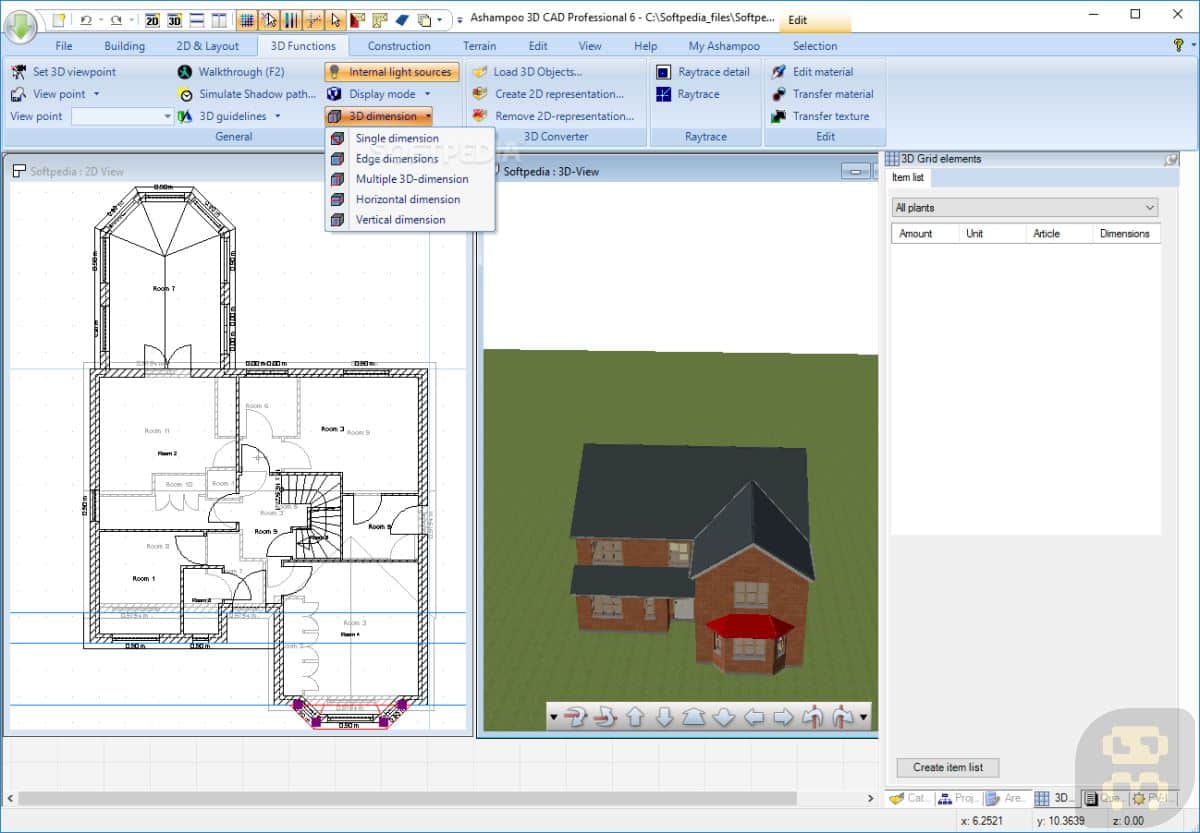
Task: Start Walkthrough (F2)
Action: coord(233,72)
